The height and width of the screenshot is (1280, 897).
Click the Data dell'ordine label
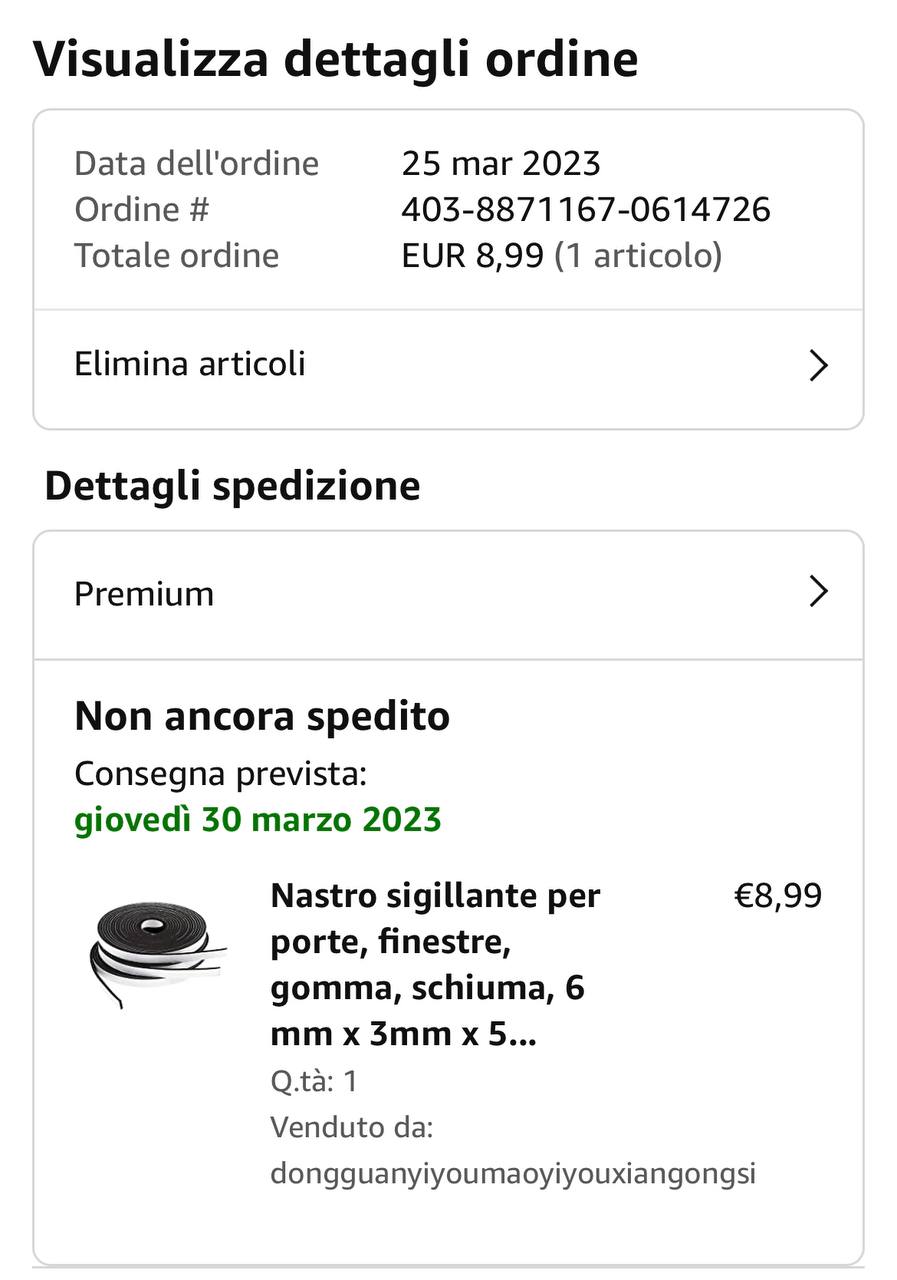click(x=196, y=164)
